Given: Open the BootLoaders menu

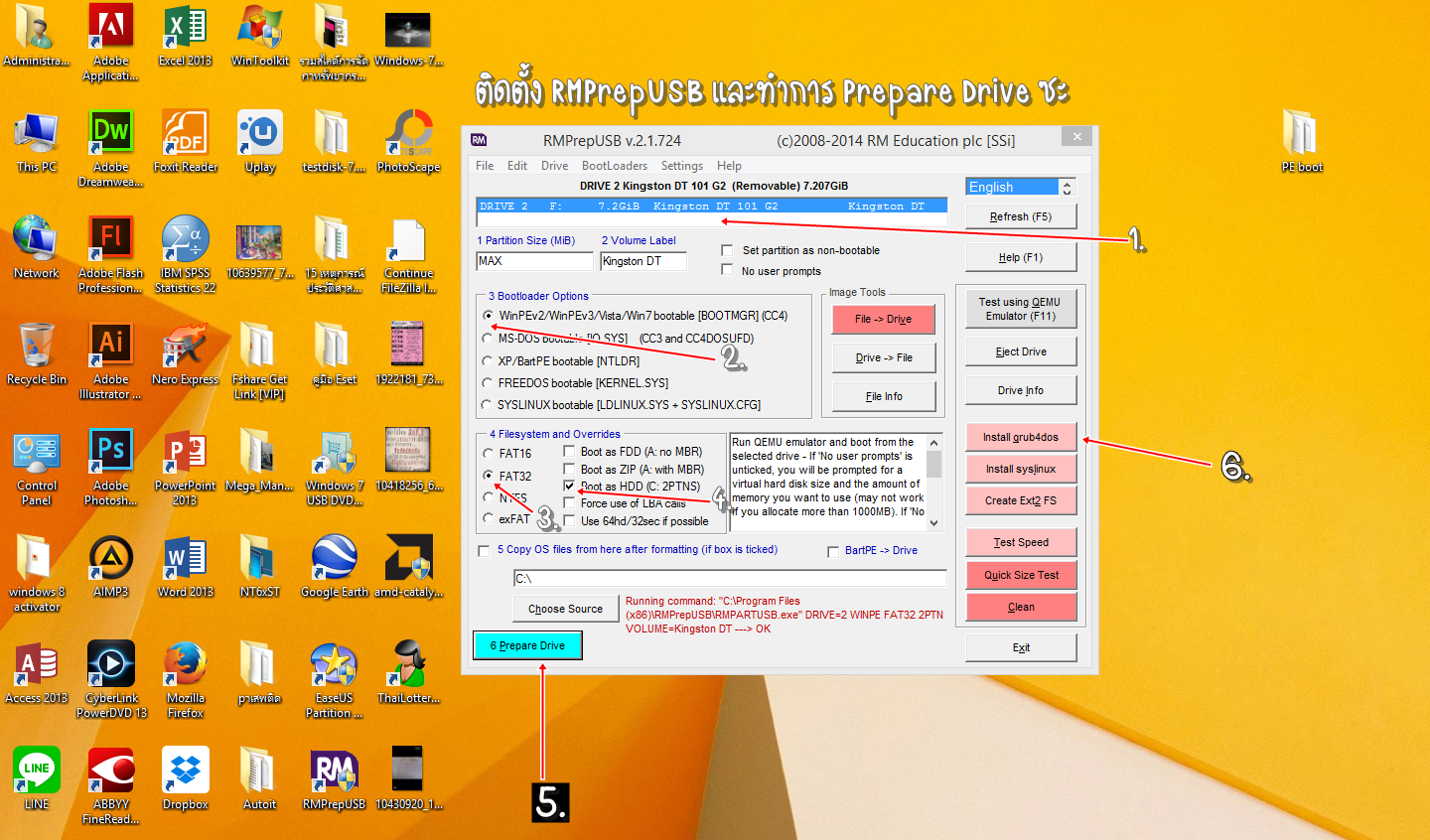Looking at the screenshot, I should coord(615,166).
